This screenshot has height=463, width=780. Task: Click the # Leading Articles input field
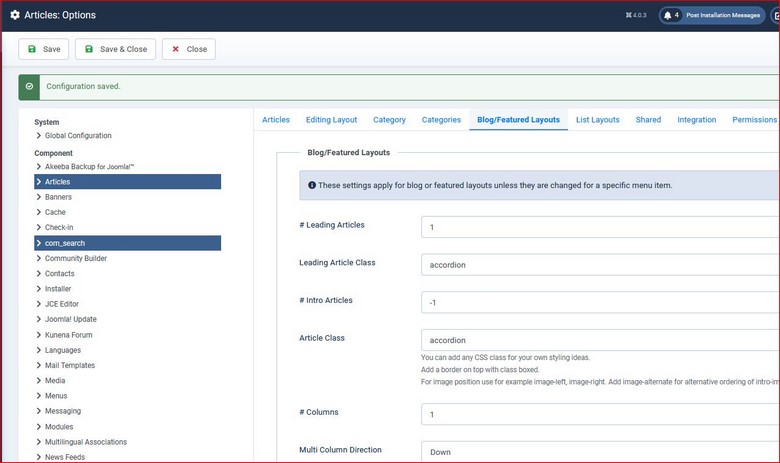point(600,227)
